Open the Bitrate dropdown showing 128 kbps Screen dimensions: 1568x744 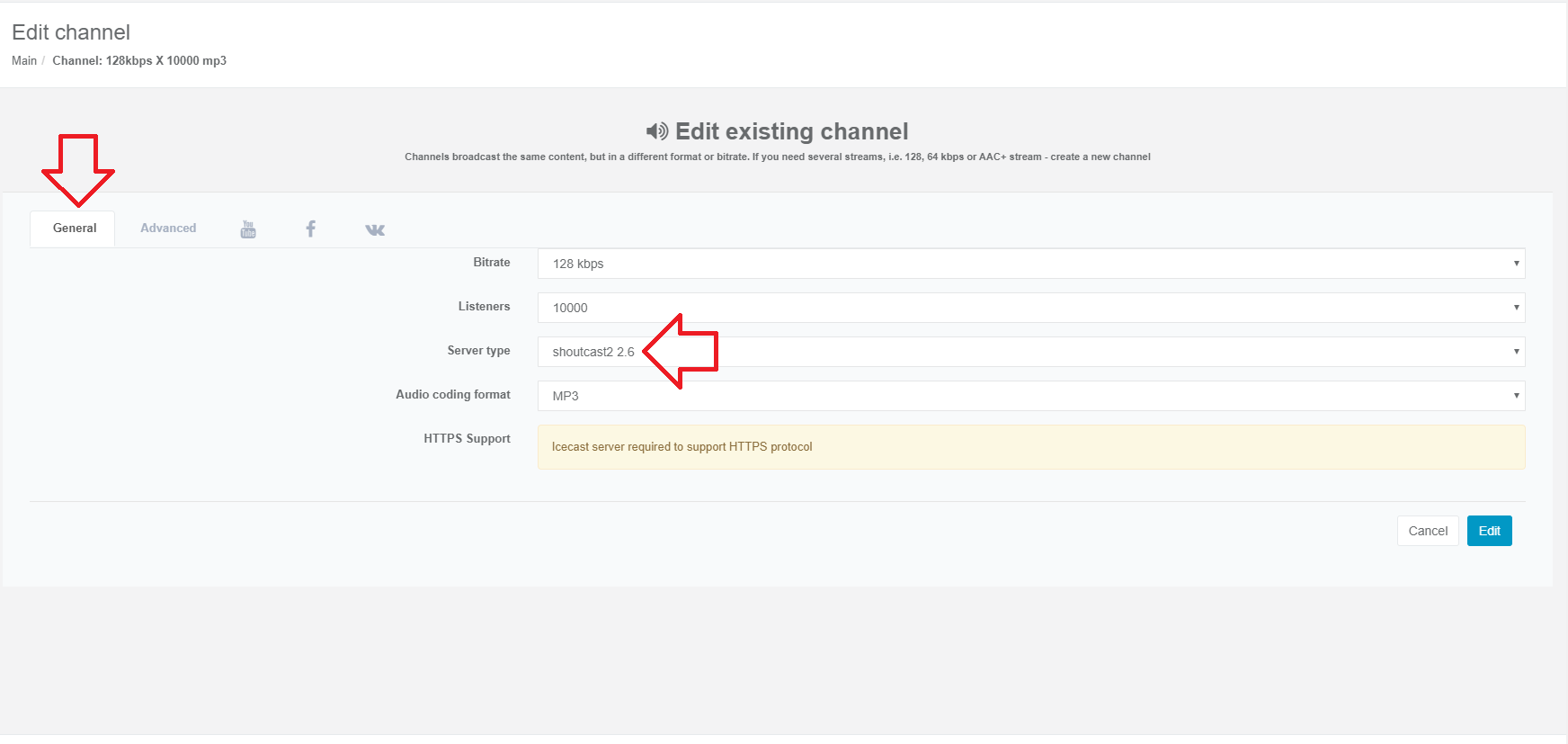(x=1031, y=264)
